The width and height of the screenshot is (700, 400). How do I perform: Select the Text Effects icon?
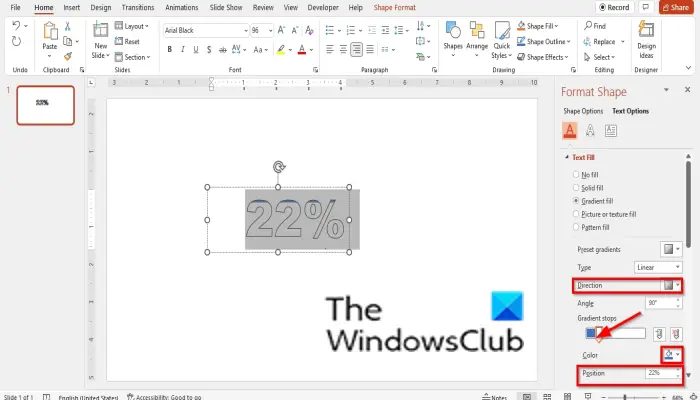[x=590, y=131]
